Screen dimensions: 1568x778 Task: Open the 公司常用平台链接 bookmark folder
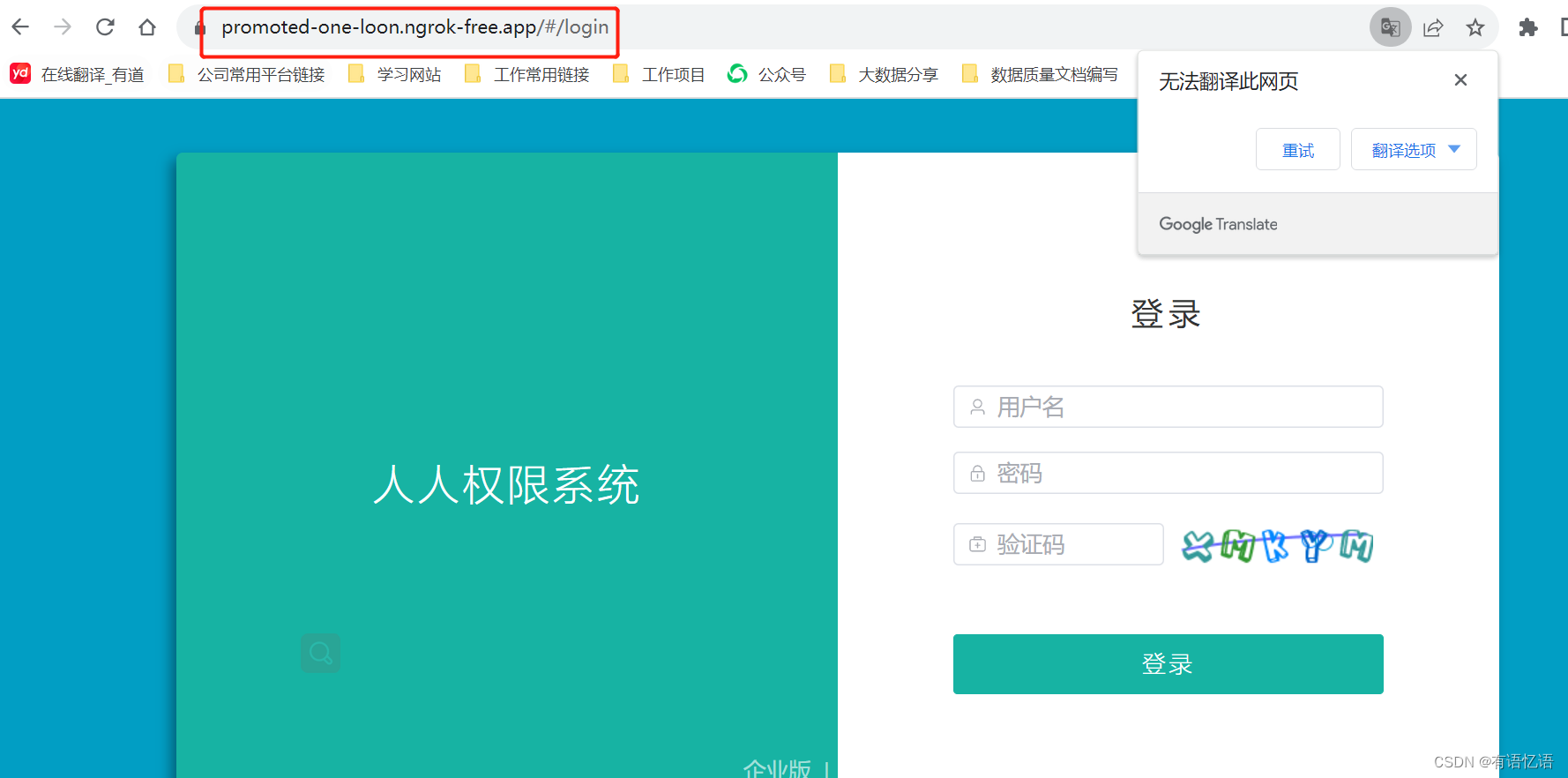point(247,74)
